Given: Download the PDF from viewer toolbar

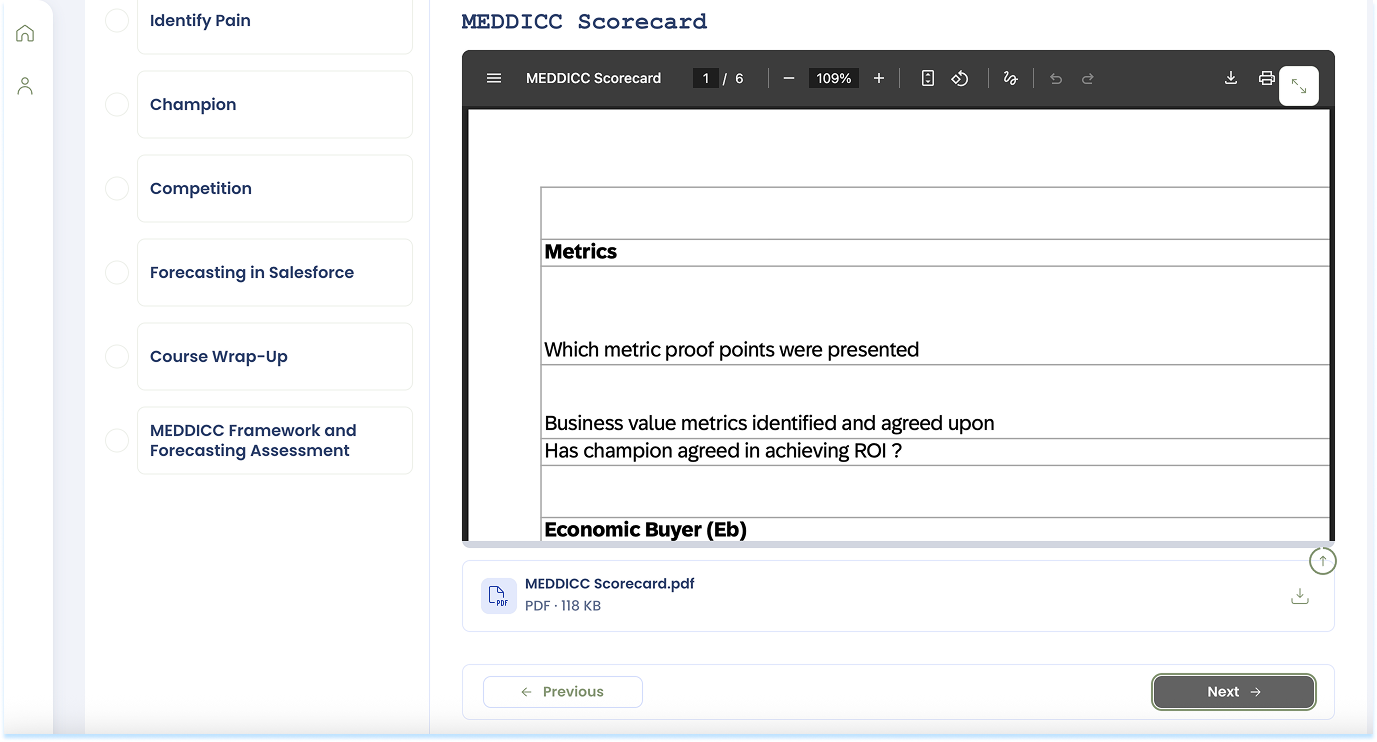Looking at the screenshot, I should coord(1231,78).
